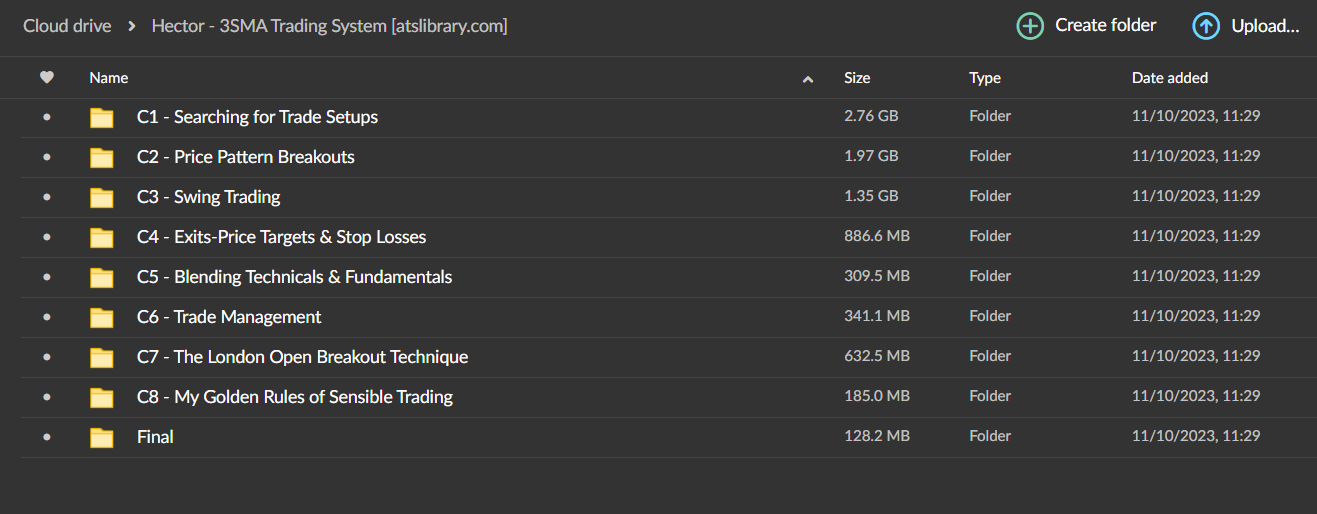1317x514 pixels.
Task: Select the C6 Trade Management folder icon
Action: pyautogui.click(x=102, y=318)
